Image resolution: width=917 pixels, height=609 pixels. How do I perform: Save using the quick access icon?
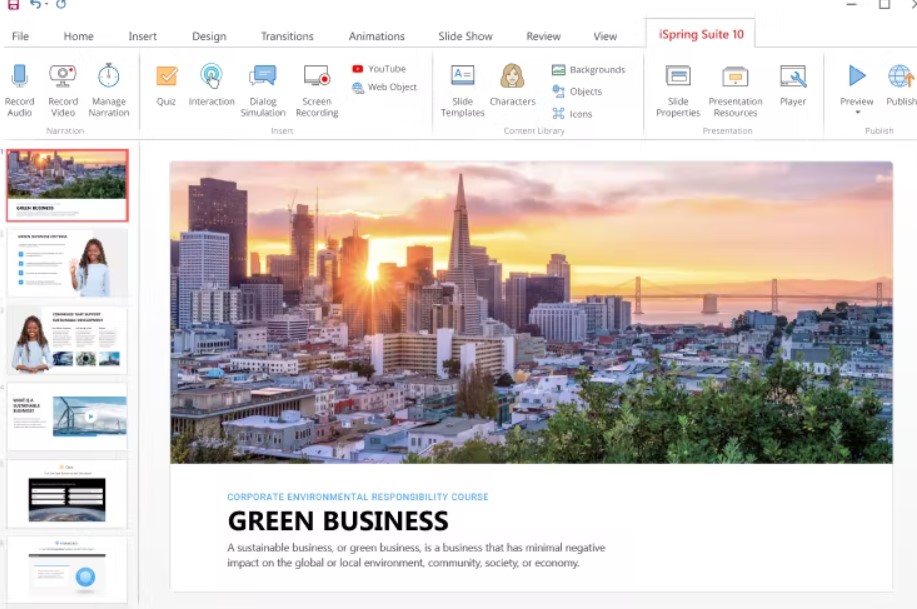point(13,5)
